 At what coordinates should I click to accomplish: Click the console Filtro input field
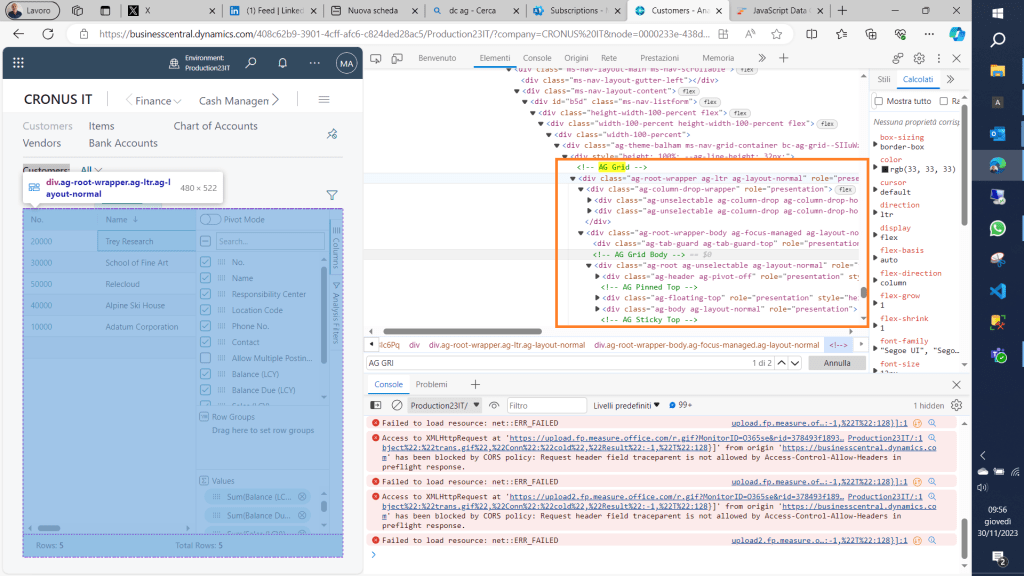(x=546, y=405)
